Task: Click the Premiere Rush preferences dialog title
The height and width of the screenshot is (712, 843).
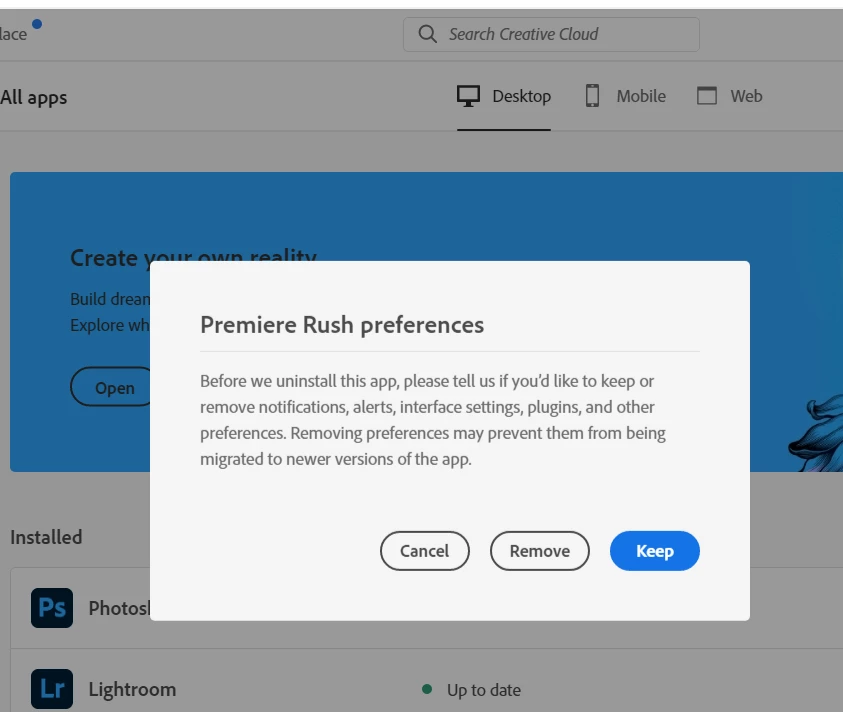Action: click(342, 325)
